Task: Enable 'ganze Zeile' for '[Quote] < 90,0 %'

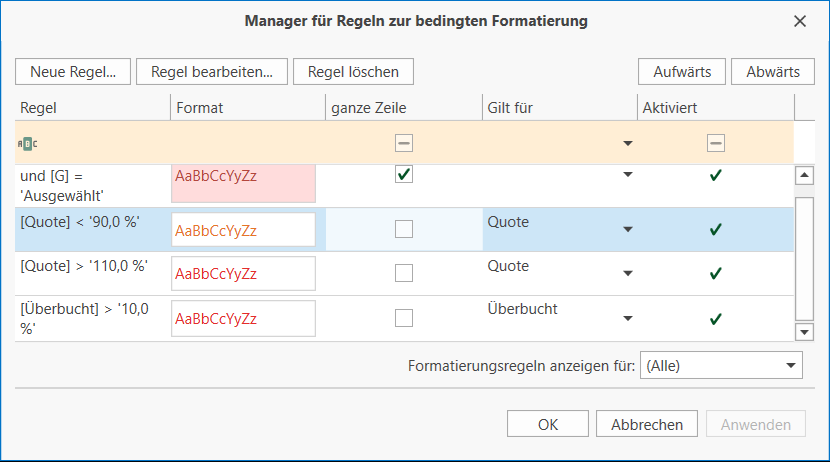Action: point(404,229)
